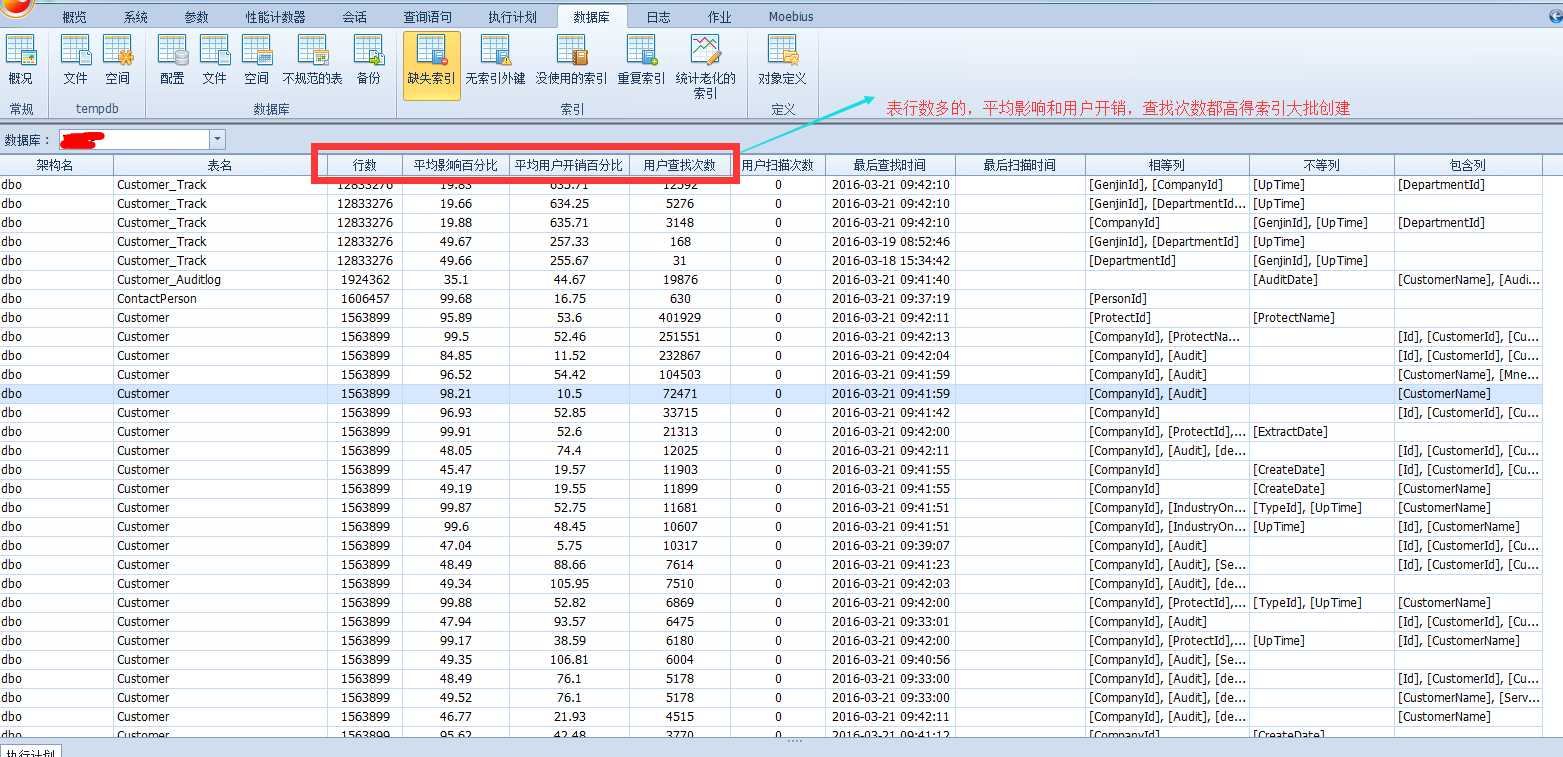Switch to the 执行计划 tab
Screen dimensions: 1563x757
(512, 17)
